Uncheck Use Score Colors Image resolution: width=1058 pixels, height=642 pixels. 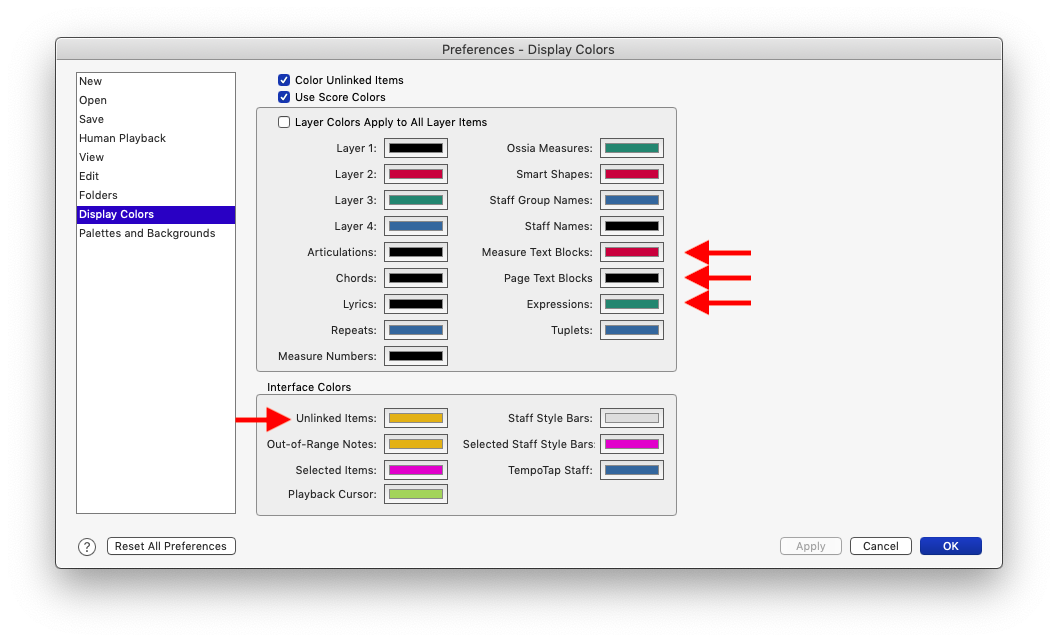point(284,97)
